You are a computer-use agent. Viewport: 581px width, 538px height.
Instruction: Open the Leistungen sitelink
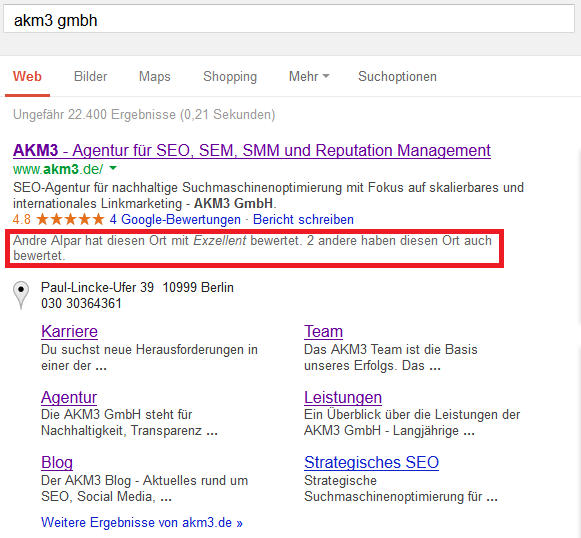point(343,397)
